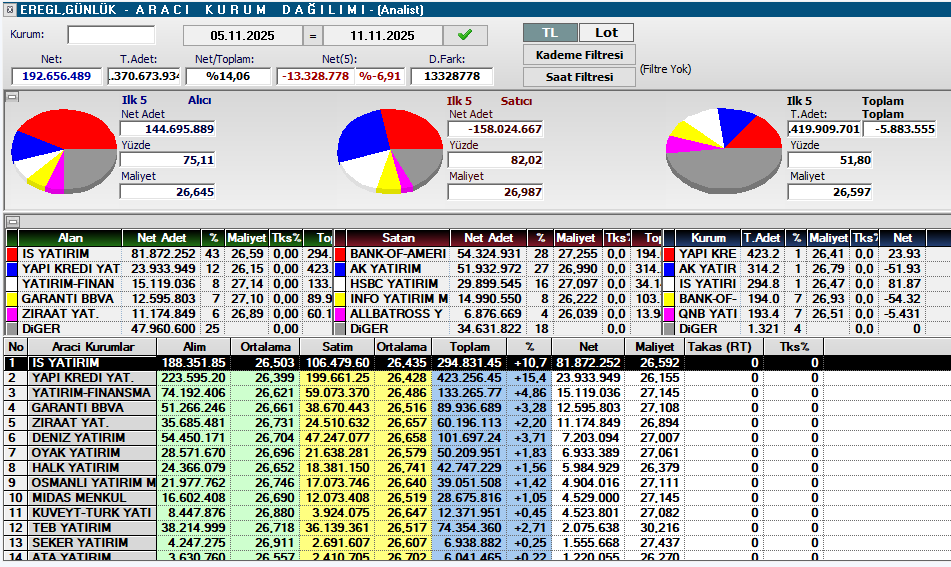Screen dimensions: 951x567
Task: Collapse the pie charts panel
Action: (x=11, y=97)
